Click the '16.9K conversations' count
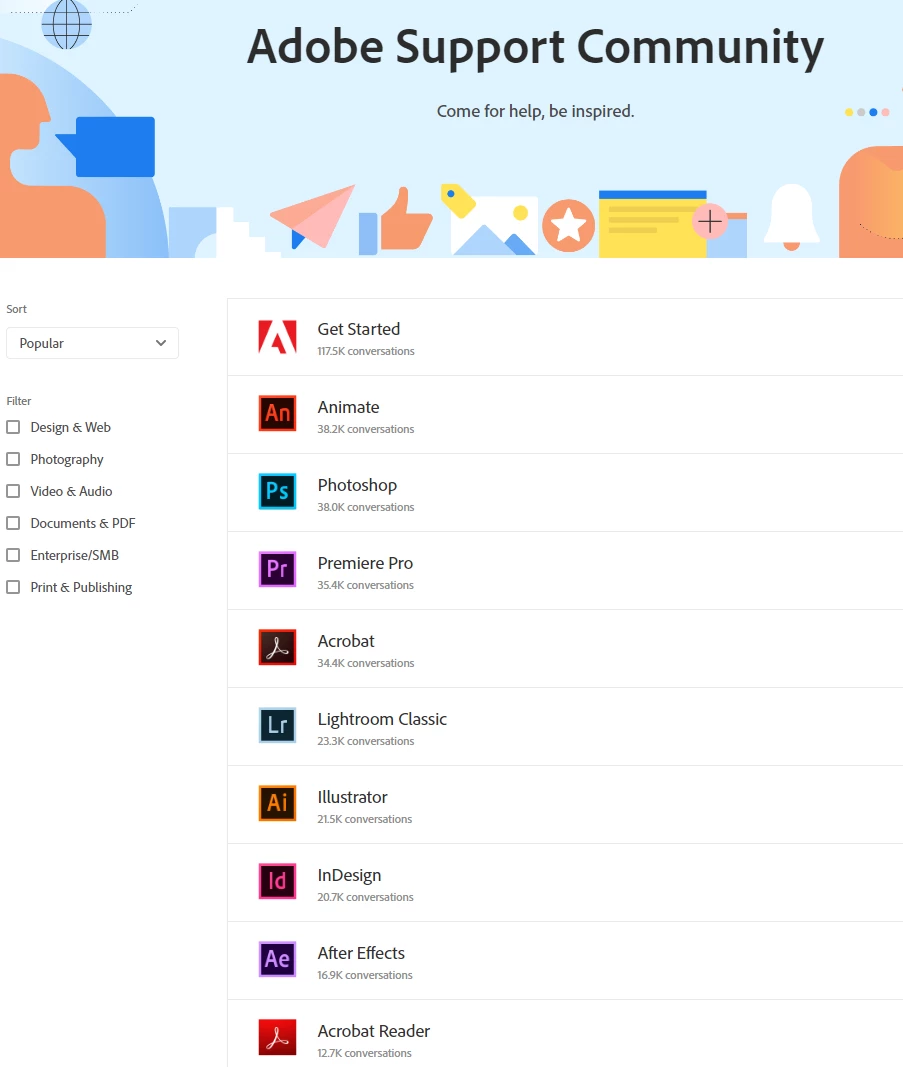 [365, 975]
